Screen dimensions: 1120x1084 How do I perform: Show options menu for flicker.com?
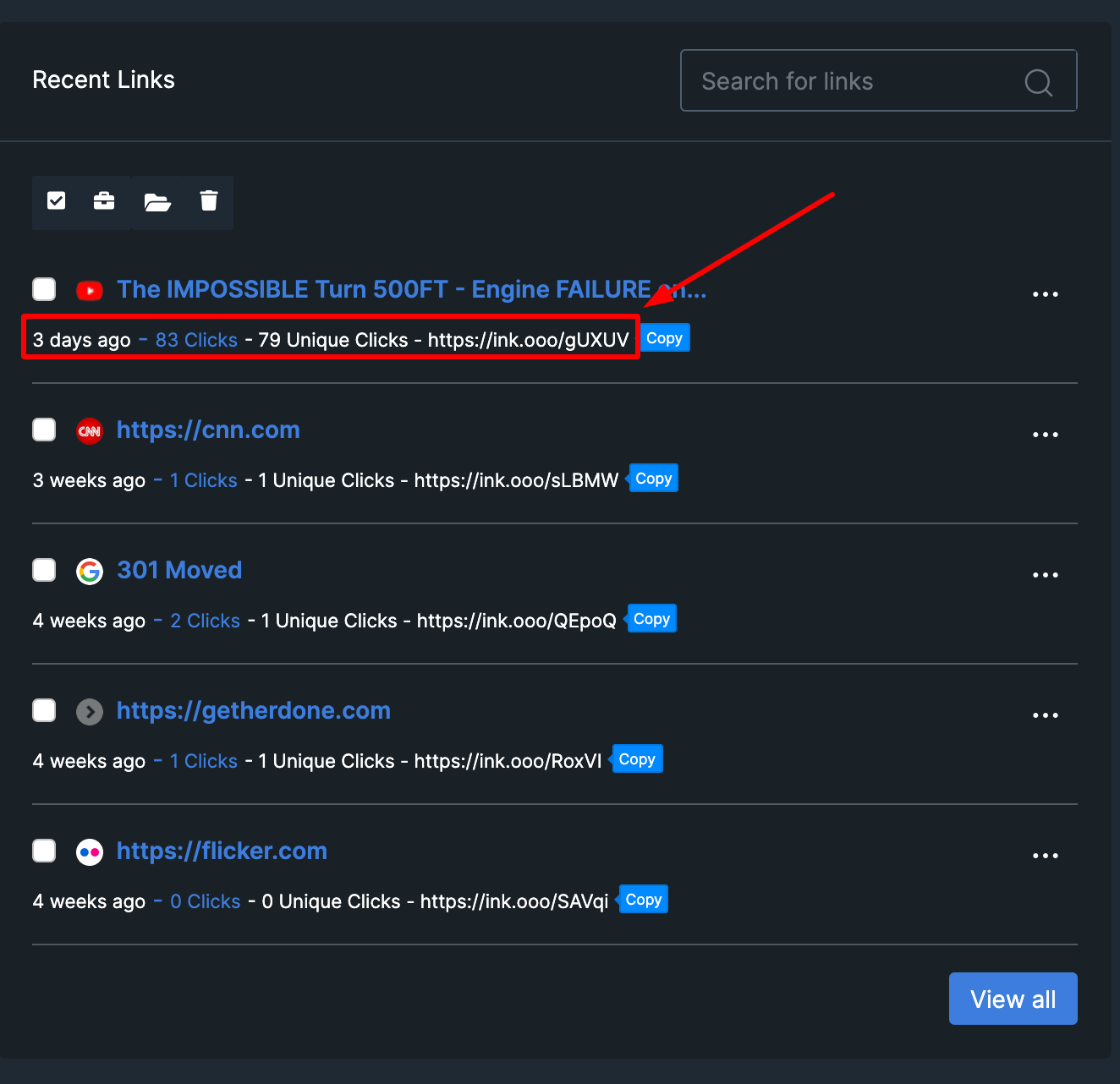pyautogui.click(x=1046, y=856)
